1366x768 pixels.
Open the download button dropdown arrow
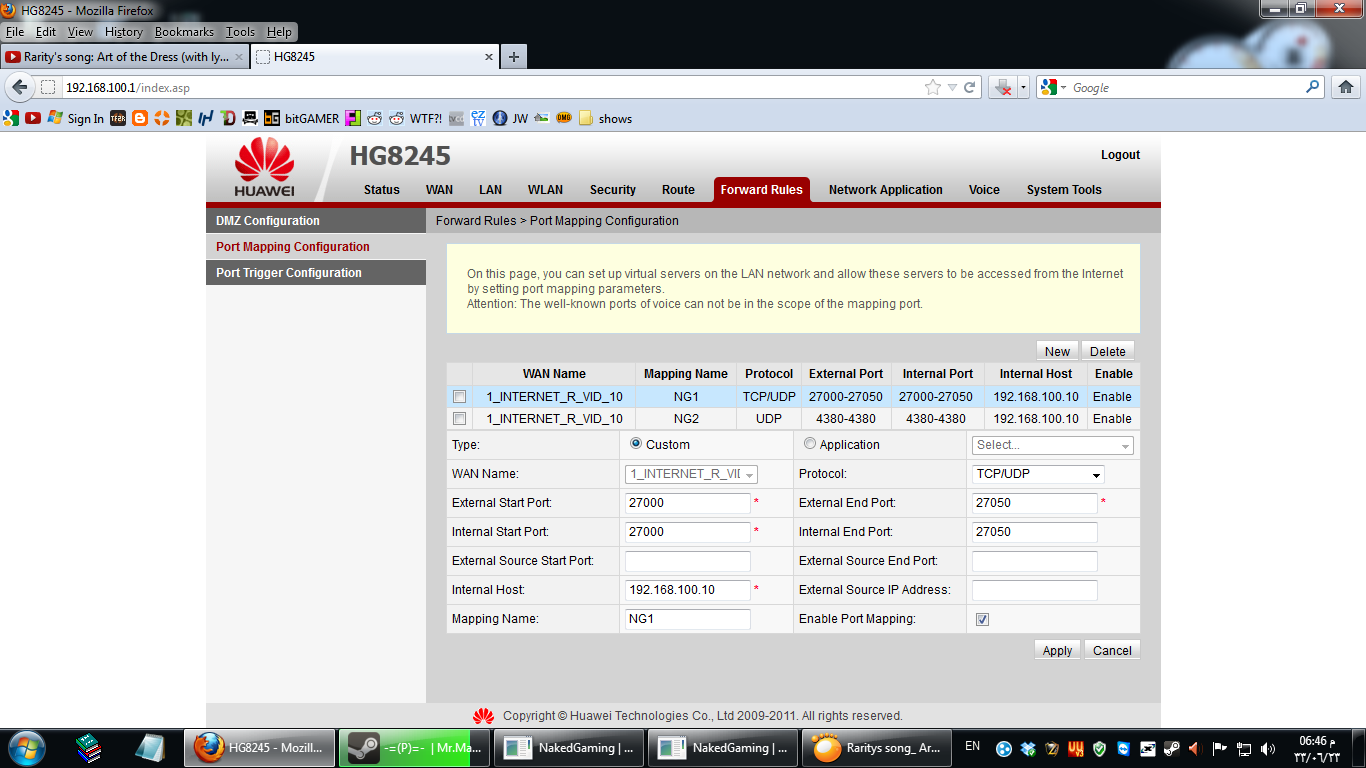(x=1023, y=88)
